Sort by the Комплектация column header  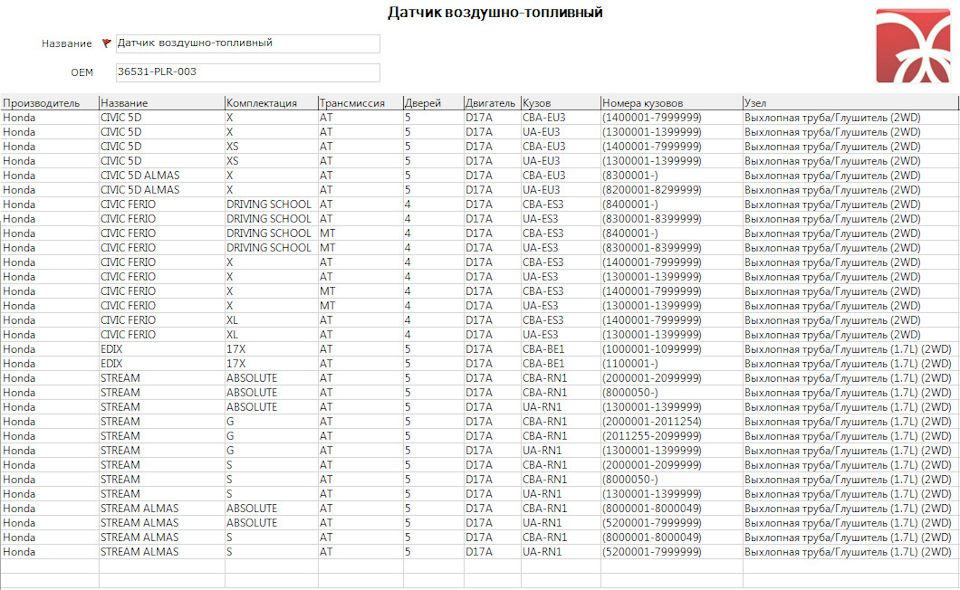coord(271,103)
